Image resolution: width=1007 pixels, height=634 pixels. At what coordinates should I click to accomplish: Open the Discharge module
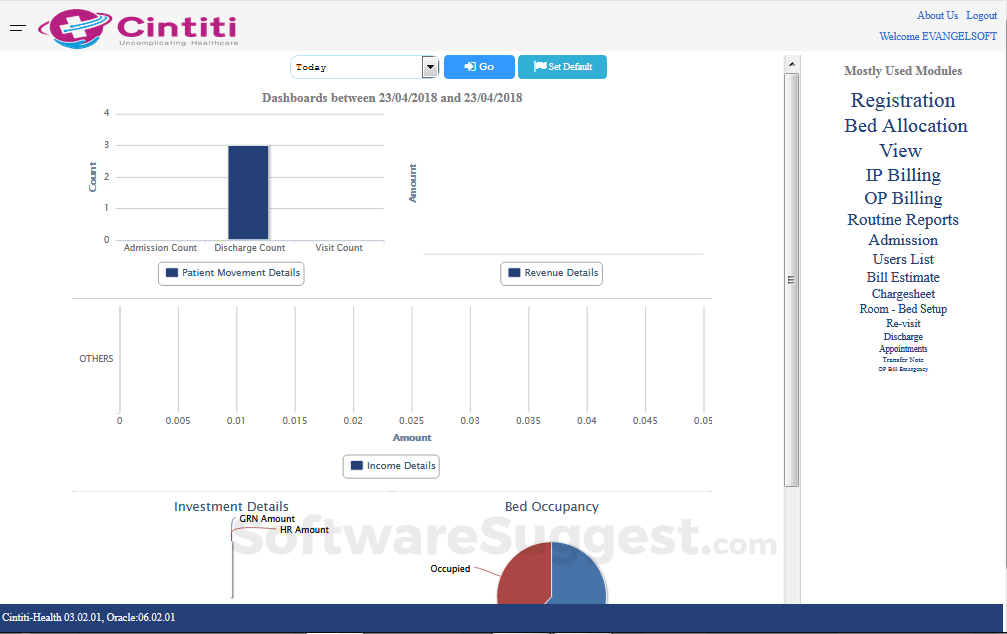click(902, 336)
